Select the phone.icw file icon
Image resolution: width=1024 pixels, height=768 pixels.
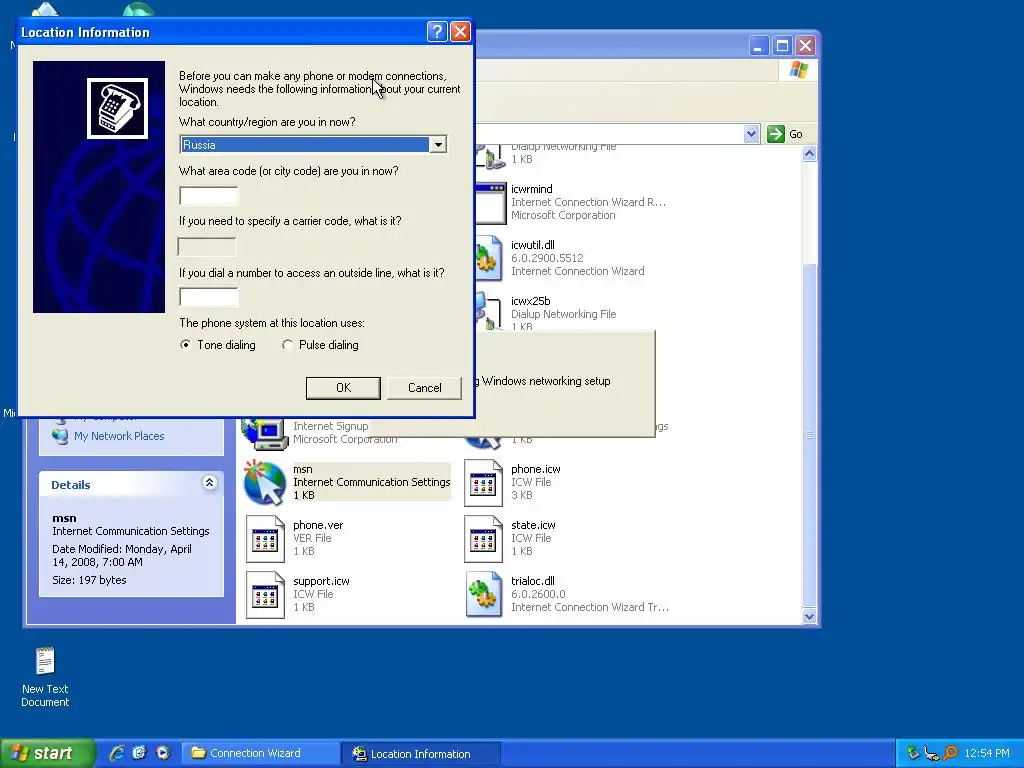[x=483, y=483]
